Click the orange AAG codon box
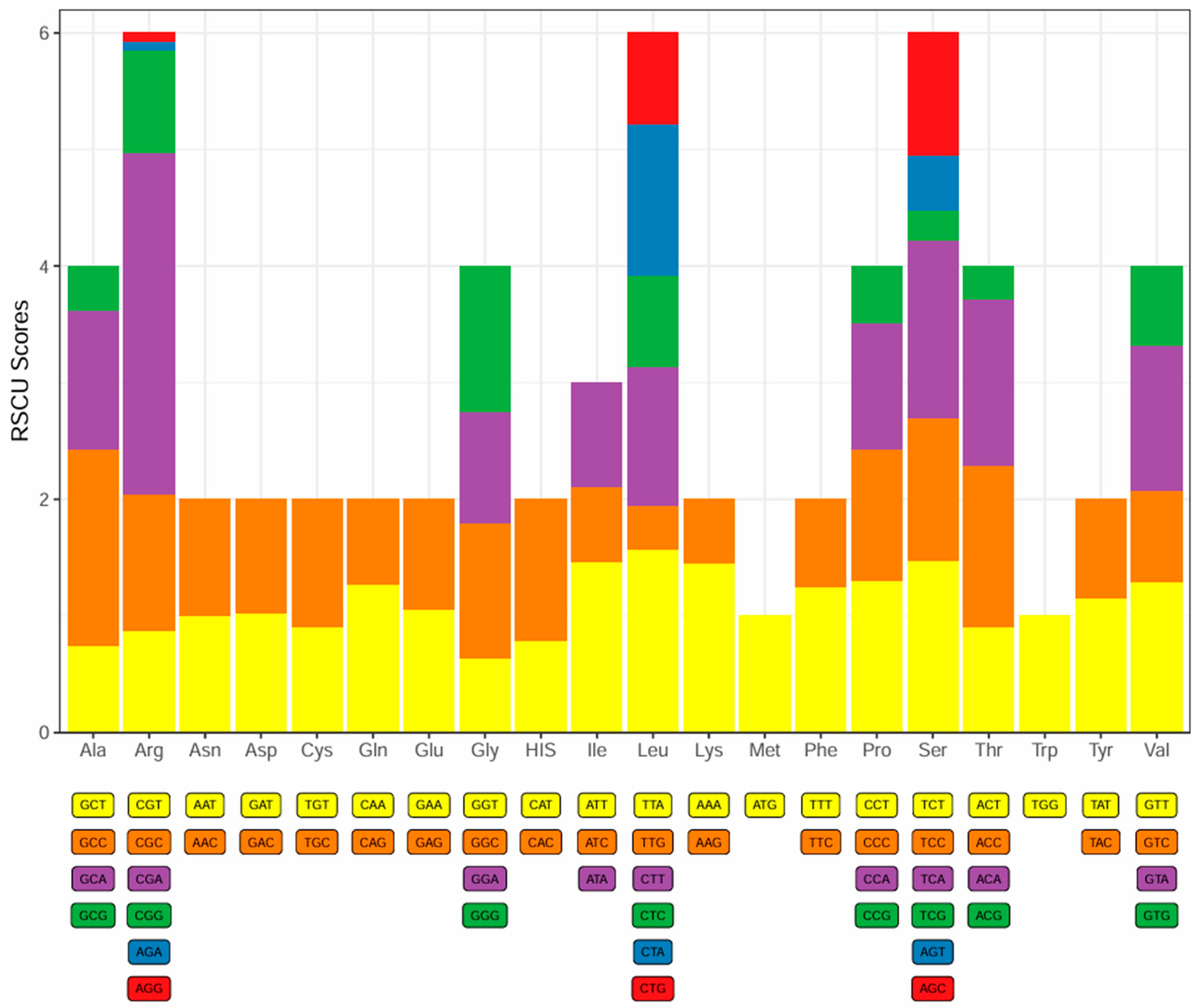1201x1008 pixels. pos(708,842)
